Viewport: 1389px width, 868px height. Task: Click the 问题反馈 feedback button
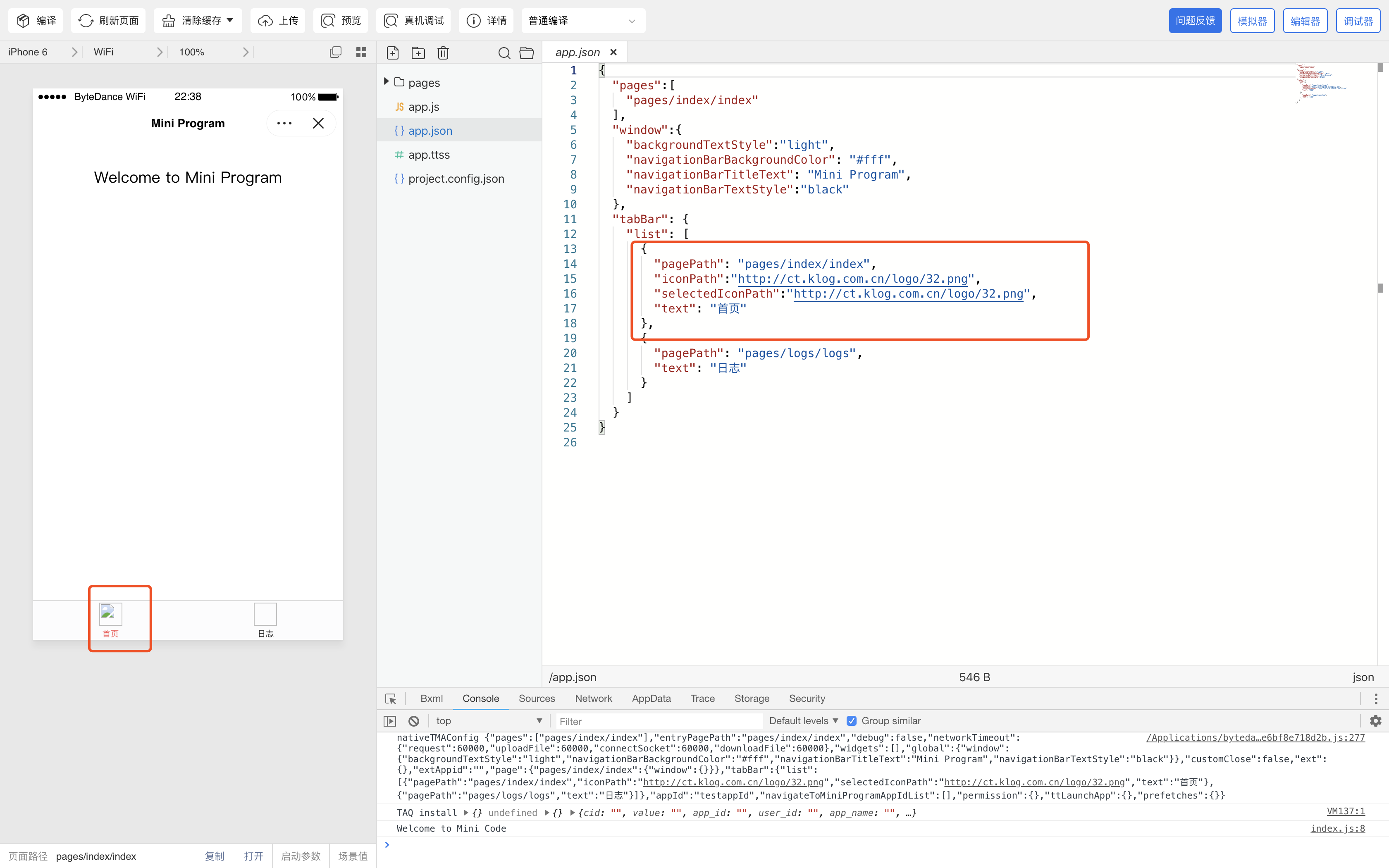[1196, 21]
